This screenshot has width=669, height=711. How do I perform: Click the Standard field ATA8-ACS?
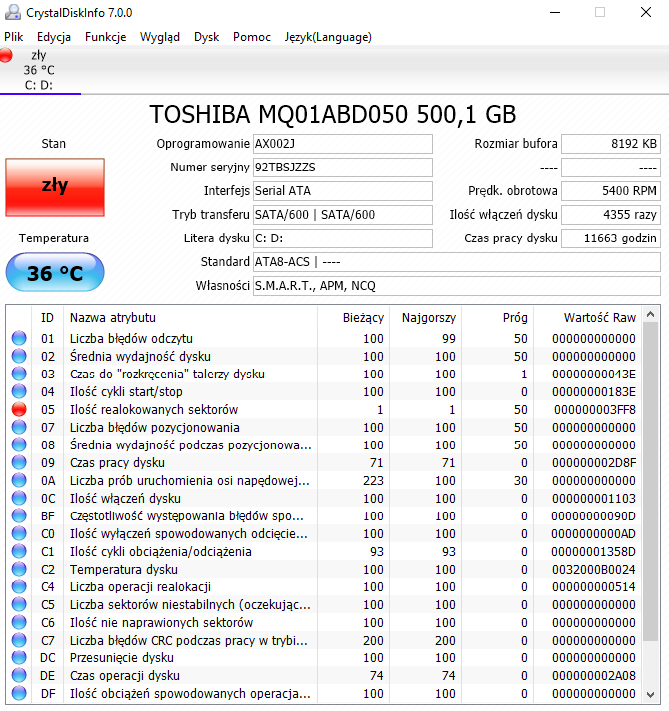point(456,262)
